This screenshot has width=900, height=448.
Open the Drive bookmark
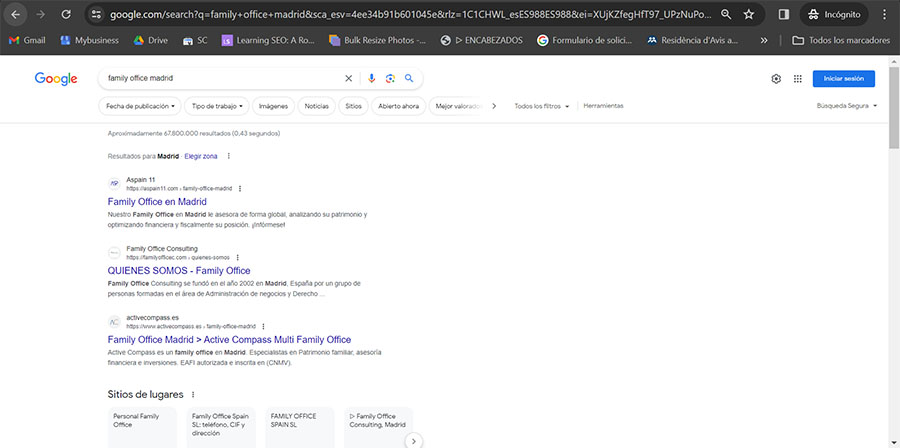151,41
